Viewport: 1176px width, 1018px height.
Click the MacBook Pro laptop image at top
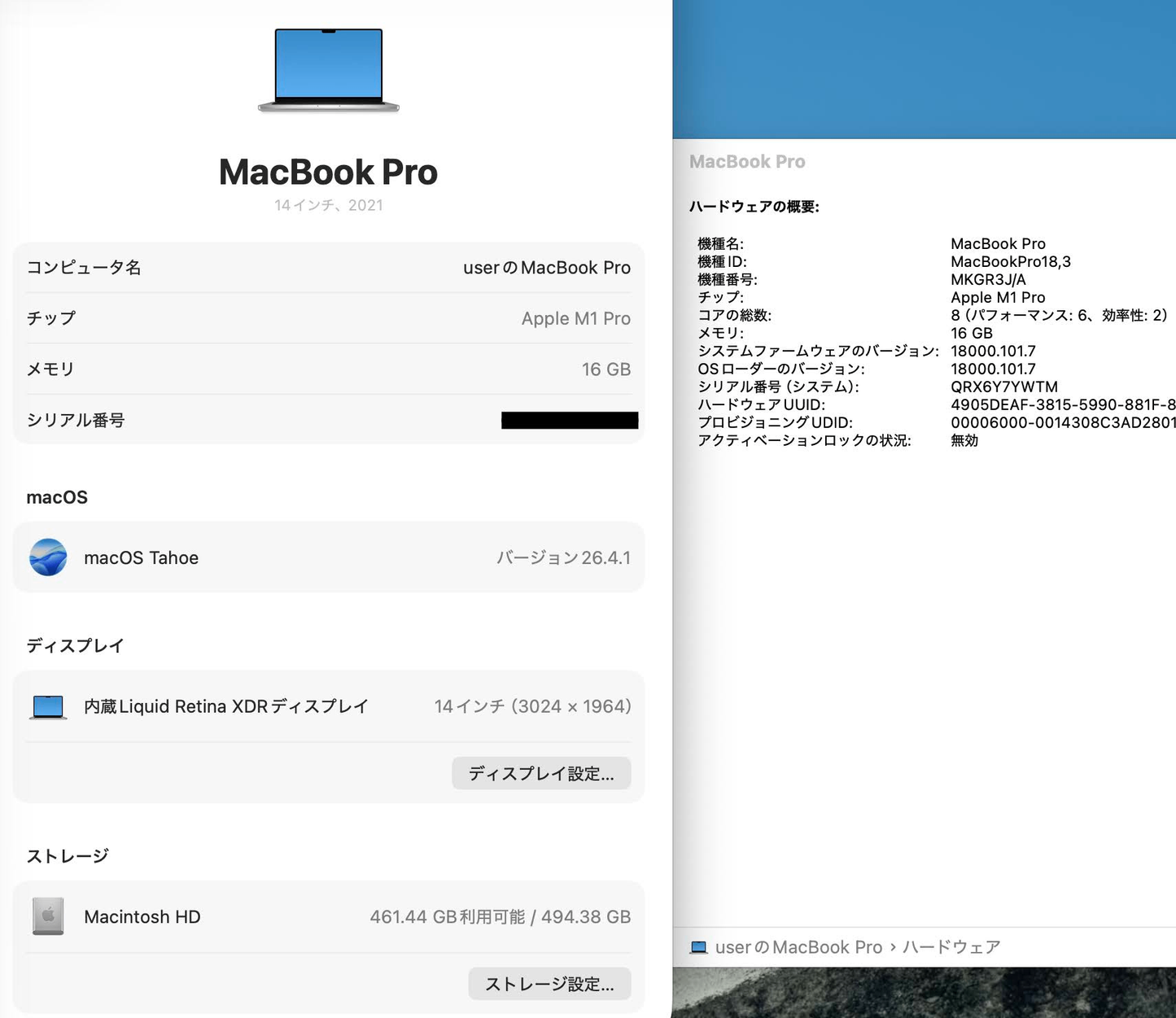[x=329, y=71]
